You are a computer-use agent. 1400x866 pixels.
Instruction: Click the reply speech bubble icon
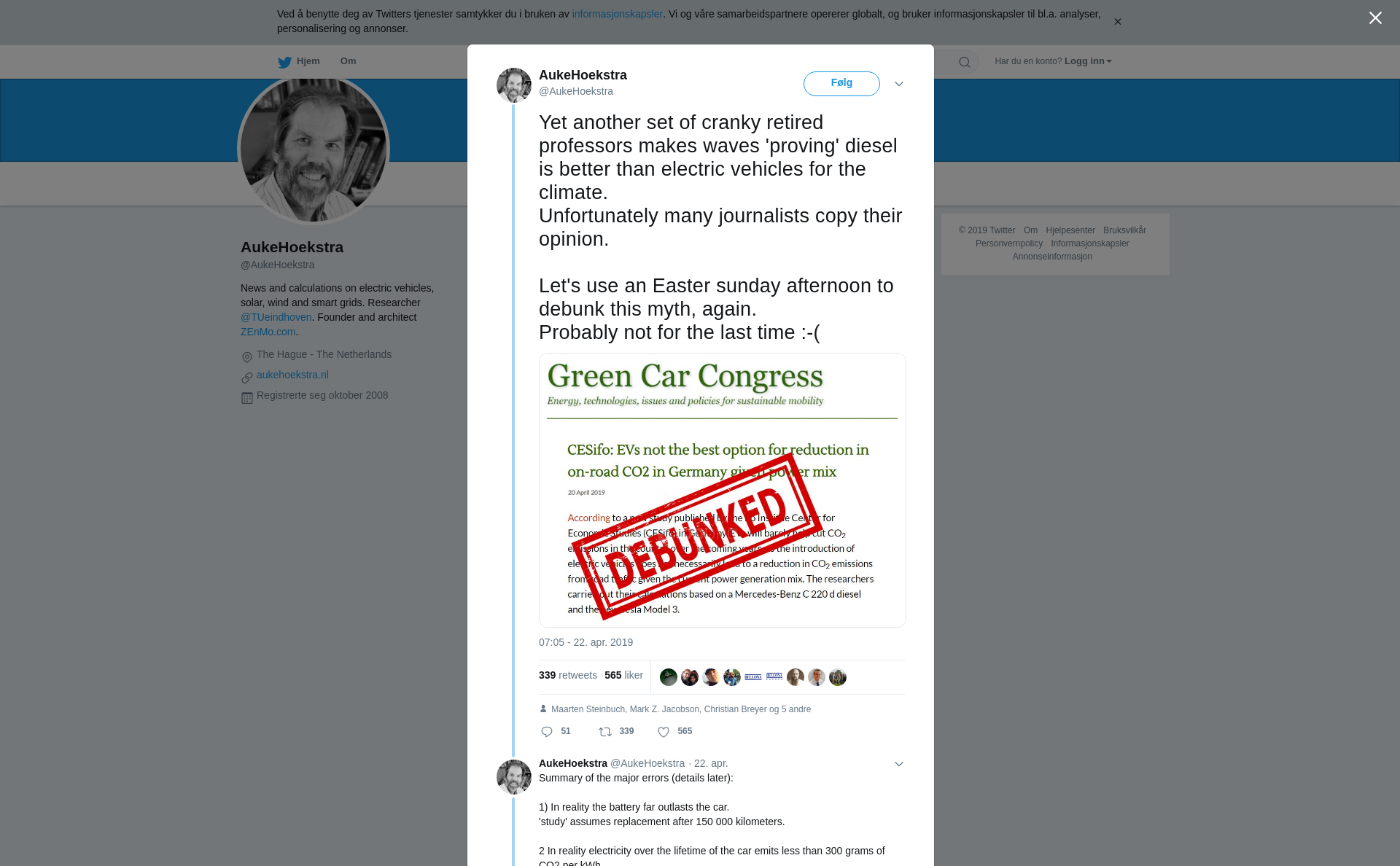(547, 732)
